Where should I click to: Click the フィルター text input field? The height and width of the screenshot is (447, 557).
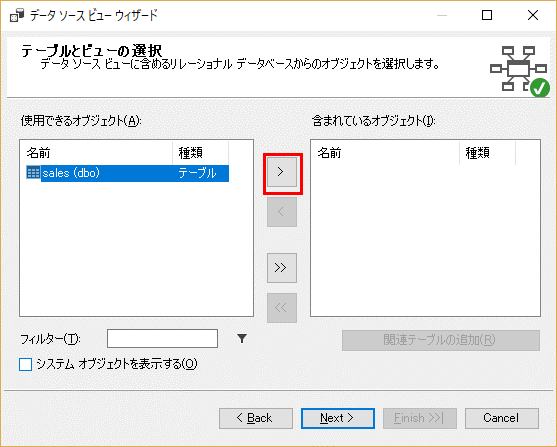(162, 339)
